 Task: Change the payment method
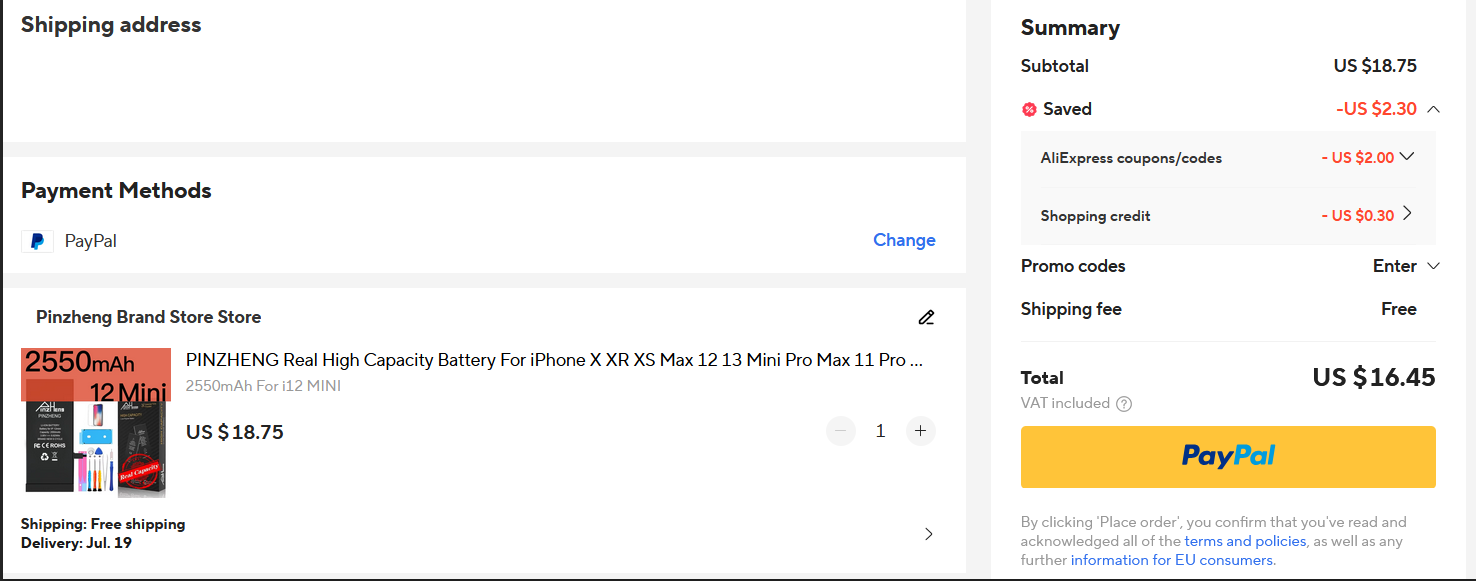tap(904, 240)
